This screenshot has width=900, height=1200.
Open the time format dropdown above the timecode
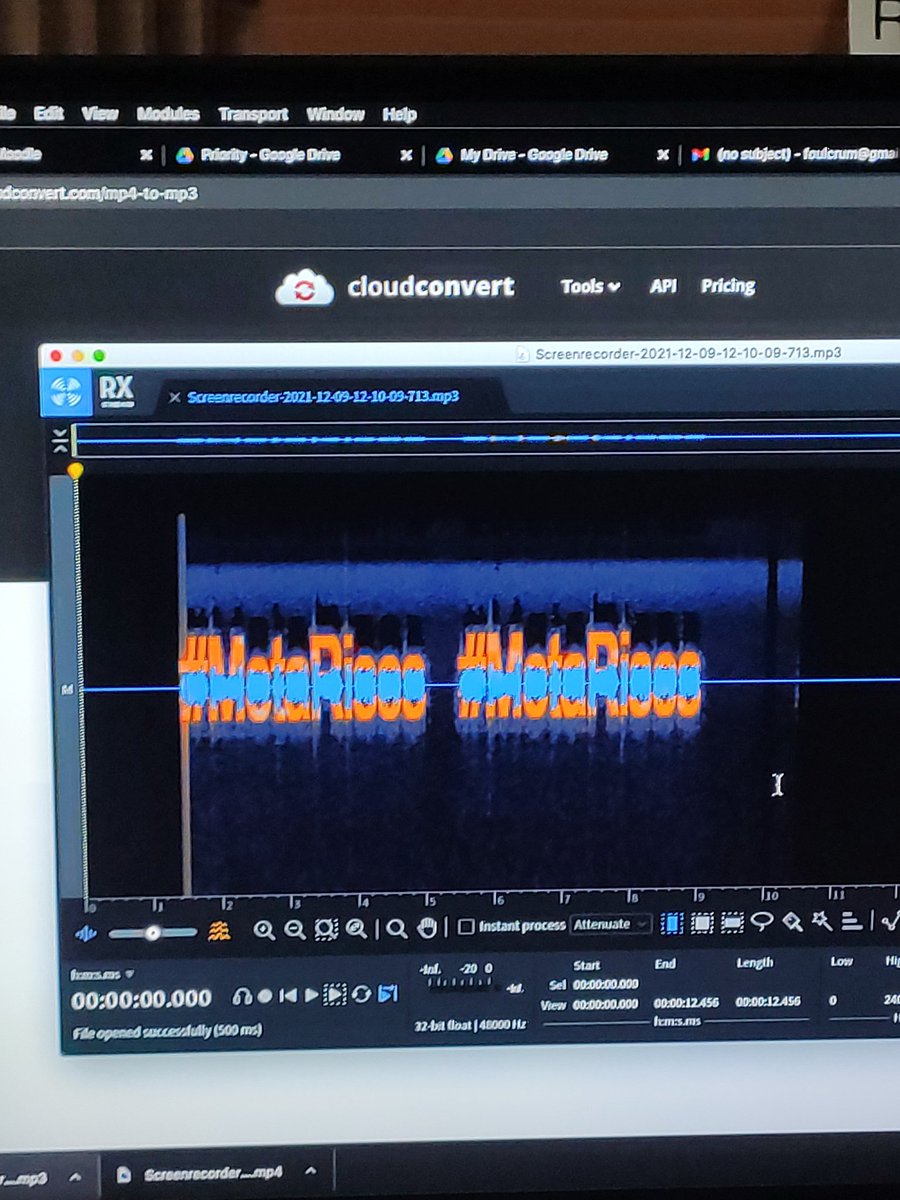click(102, 973)
